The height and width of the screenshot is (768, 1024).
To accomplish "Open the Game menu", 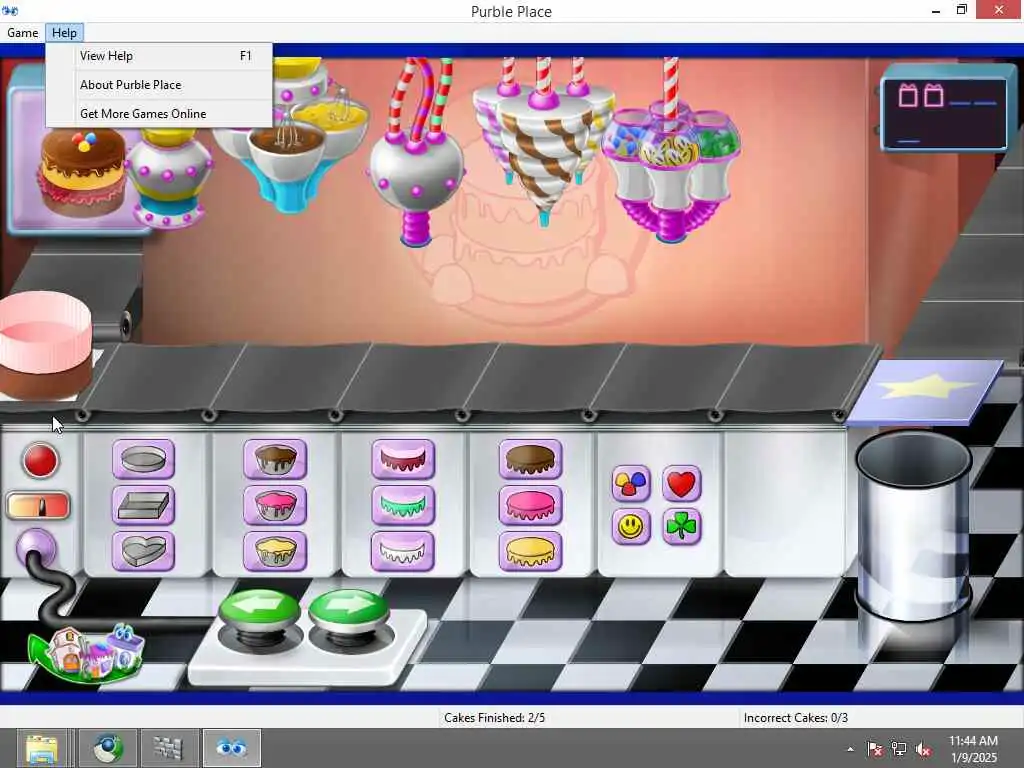I will [x=22, y=33].
